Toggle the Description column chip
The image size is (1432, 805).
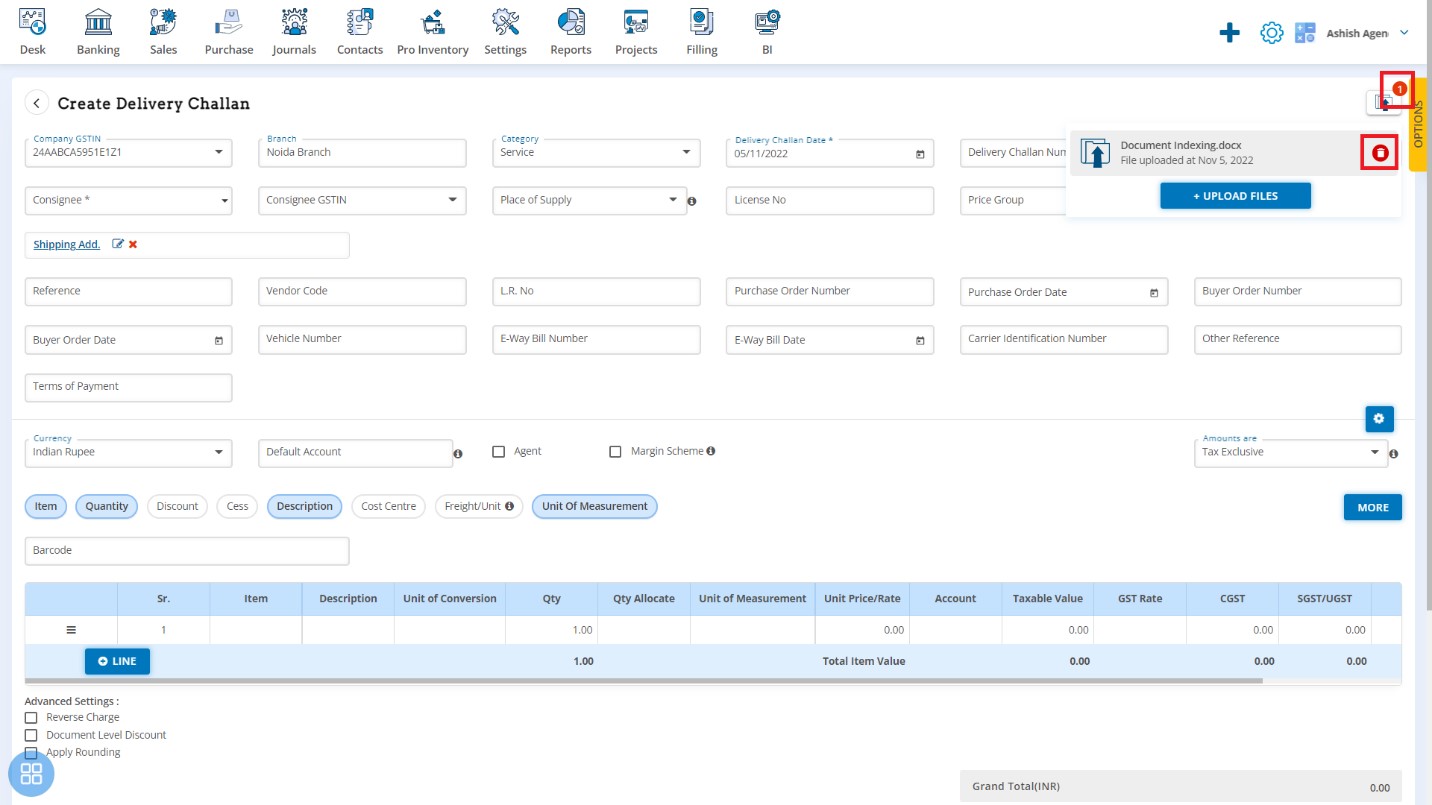(x=305, y=506)
